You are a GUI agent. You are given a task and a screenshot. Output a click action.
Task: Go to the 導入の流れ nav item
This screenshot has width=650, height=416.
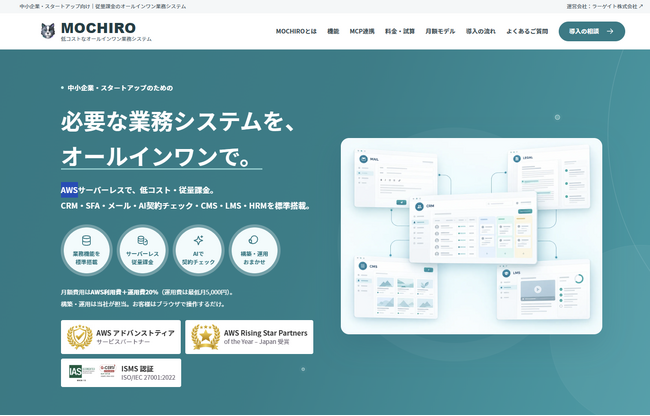[480, 31]
